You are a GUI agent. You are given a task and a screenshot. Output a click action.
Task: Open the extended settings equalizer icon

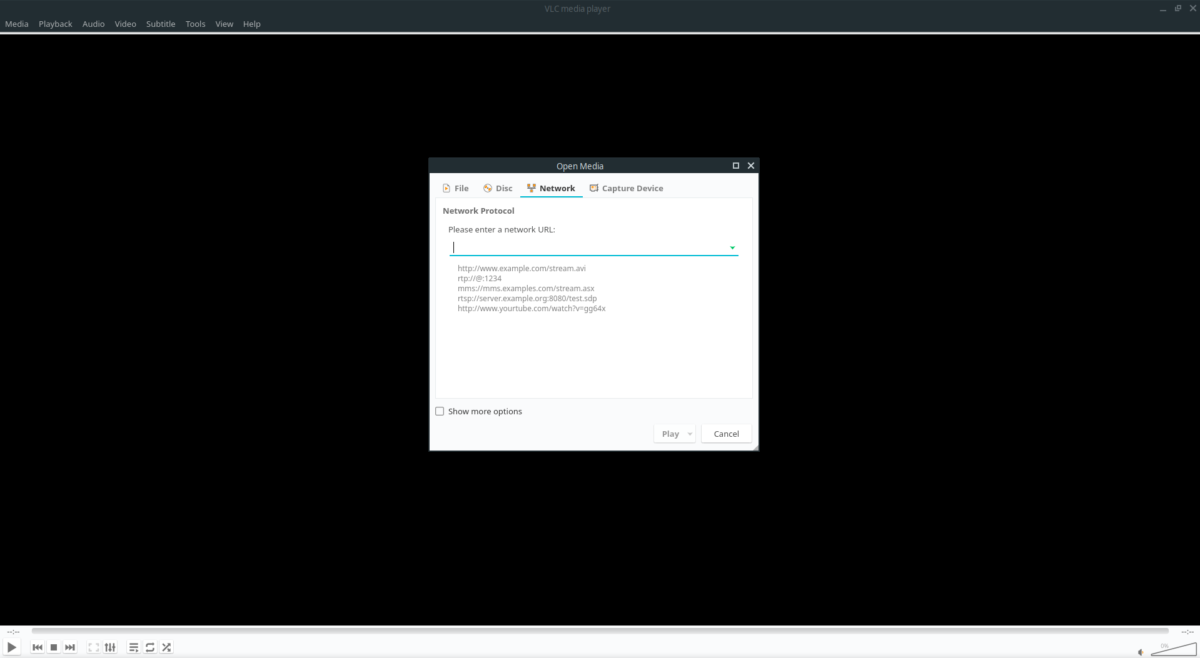pos(110,647)
